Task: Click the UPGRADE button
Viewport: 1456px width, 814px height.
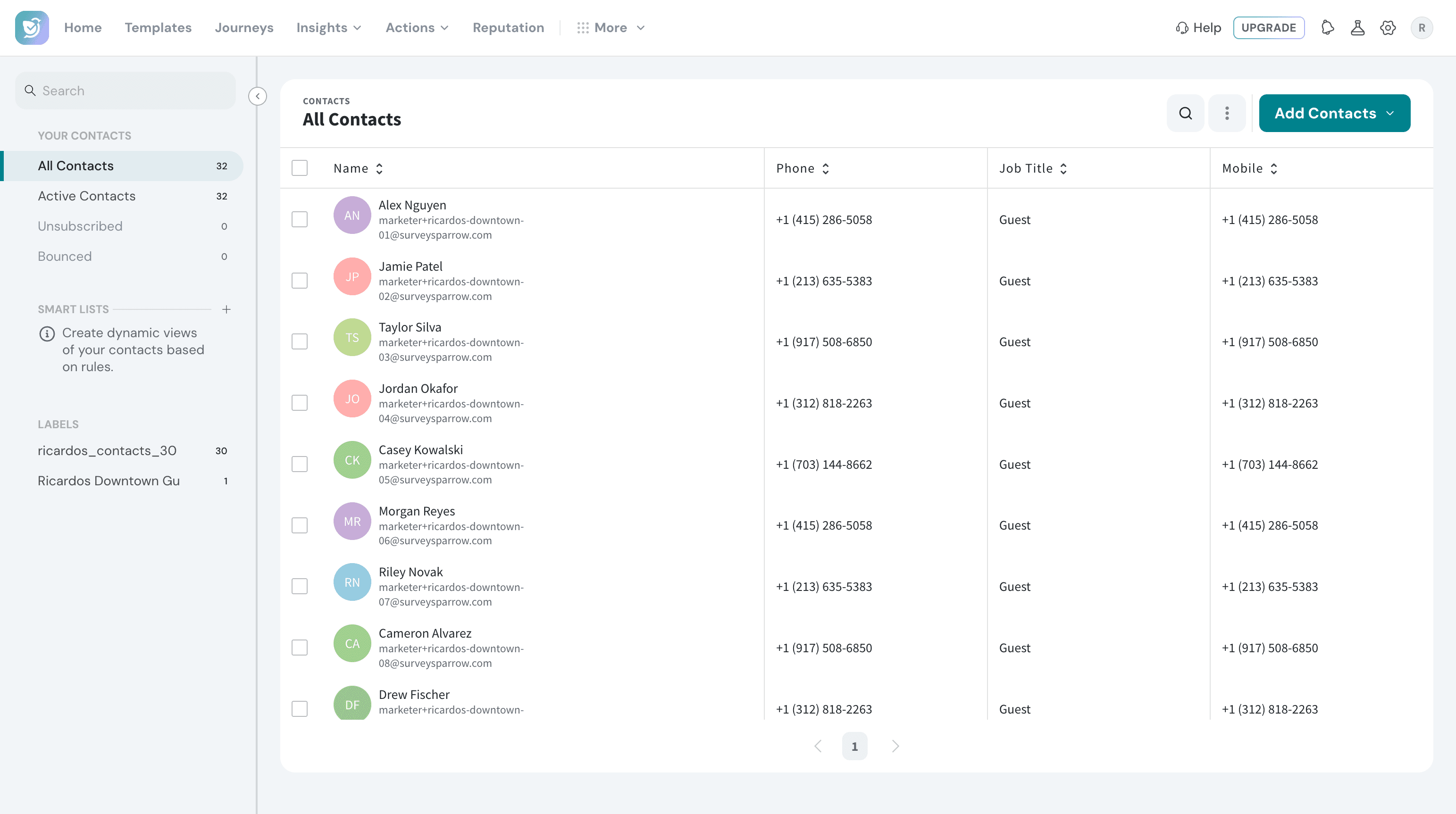Action: [x=1268, y=28]
